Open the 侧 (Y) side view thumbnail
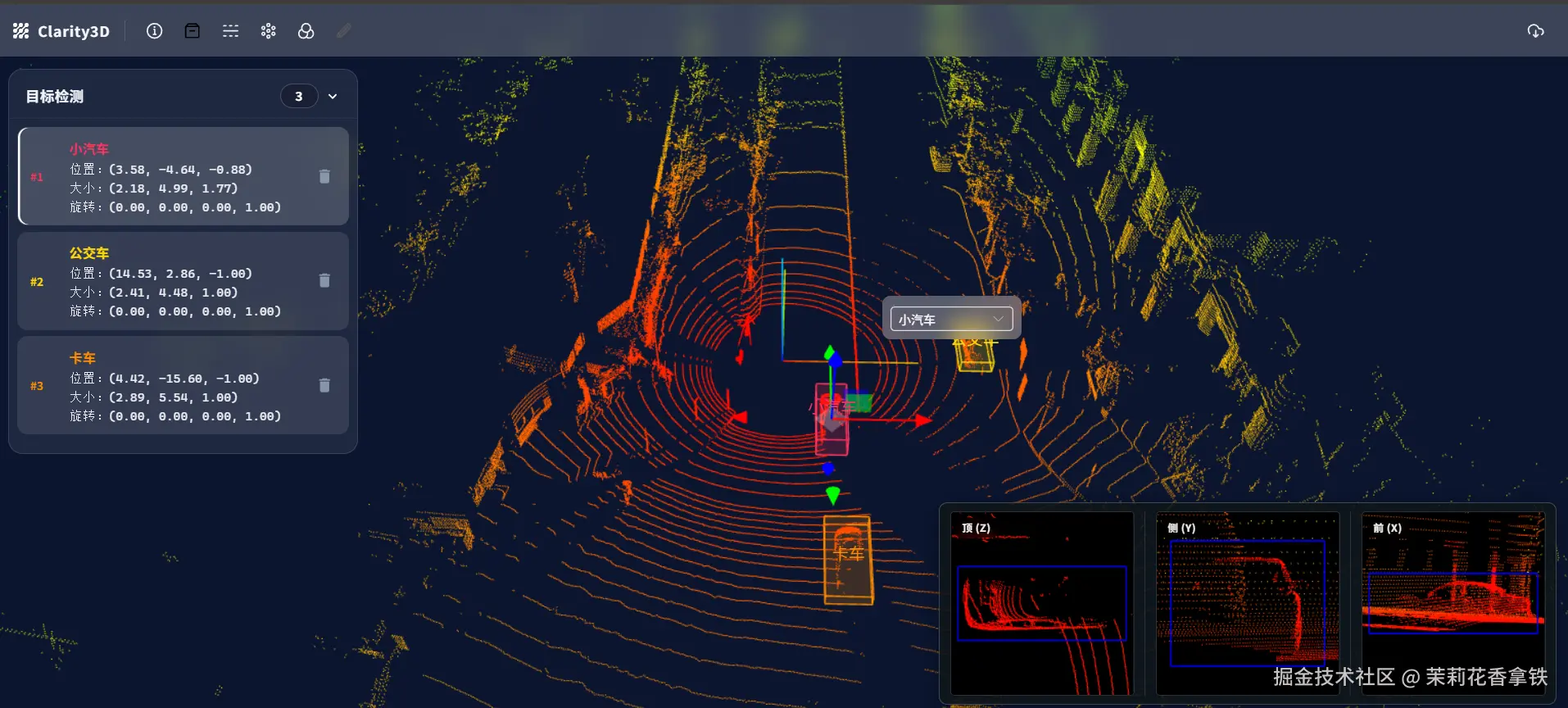The width and height of the screenshot is (1568, 708). point(1248,603)
